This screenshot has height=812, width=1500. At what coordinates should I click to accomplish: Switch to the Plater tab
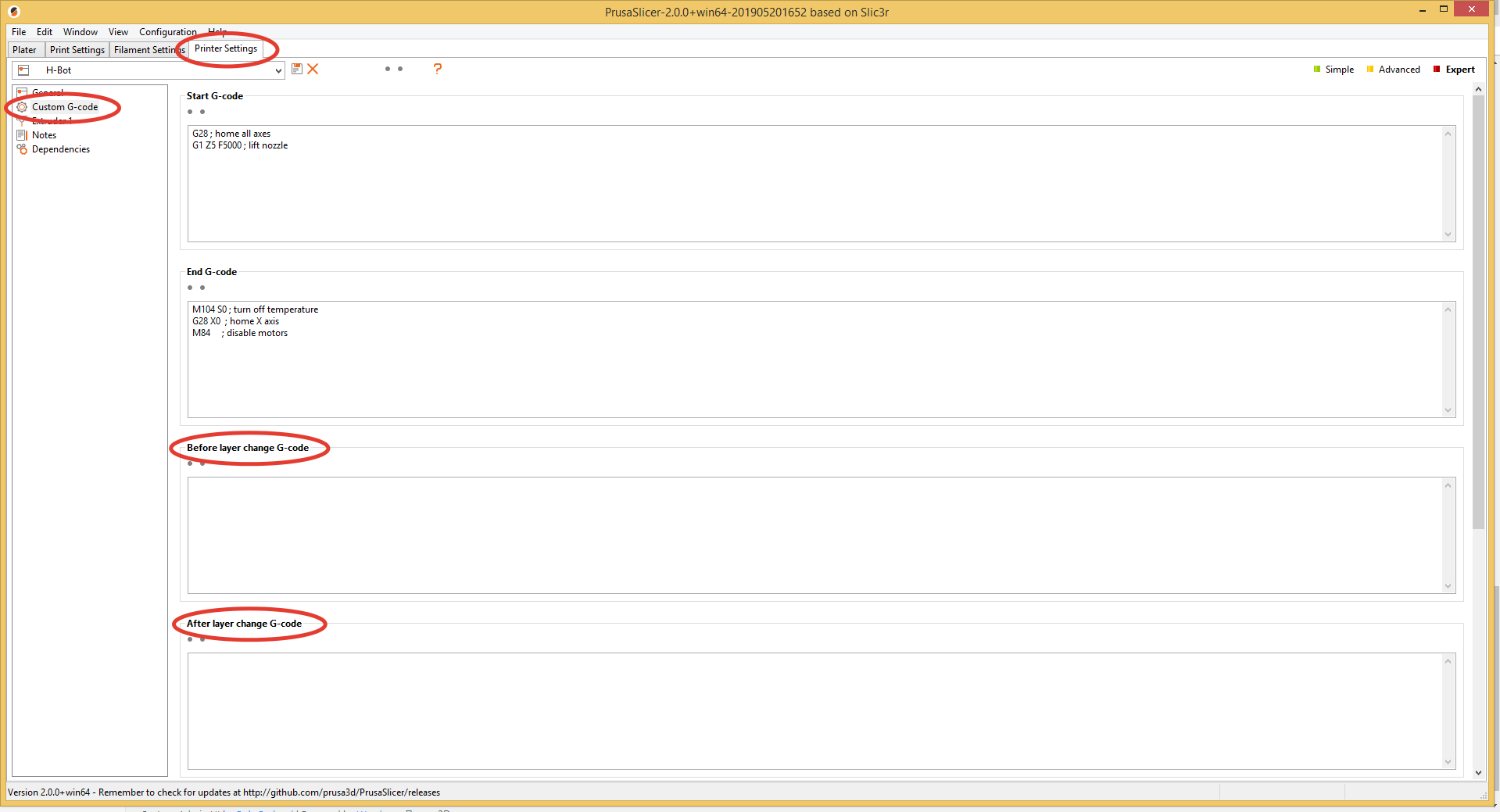(24, 50)
